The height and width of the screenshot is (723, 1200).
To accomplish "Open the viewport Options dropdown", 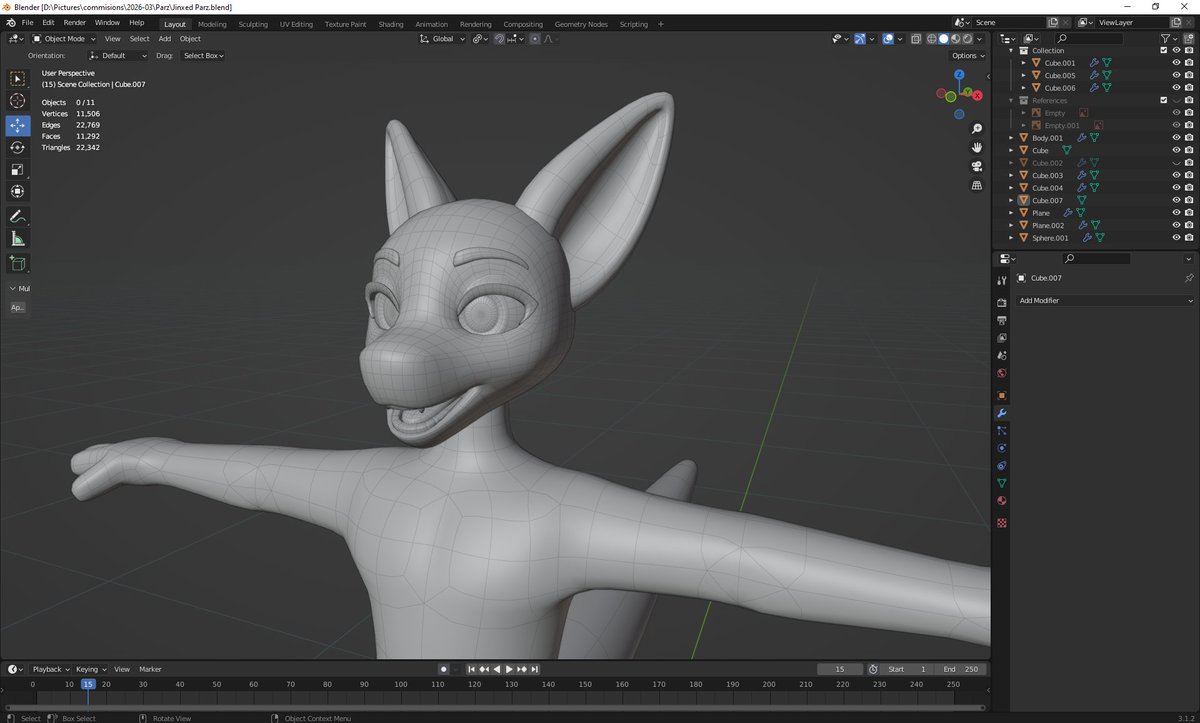I will pos(967,56).
